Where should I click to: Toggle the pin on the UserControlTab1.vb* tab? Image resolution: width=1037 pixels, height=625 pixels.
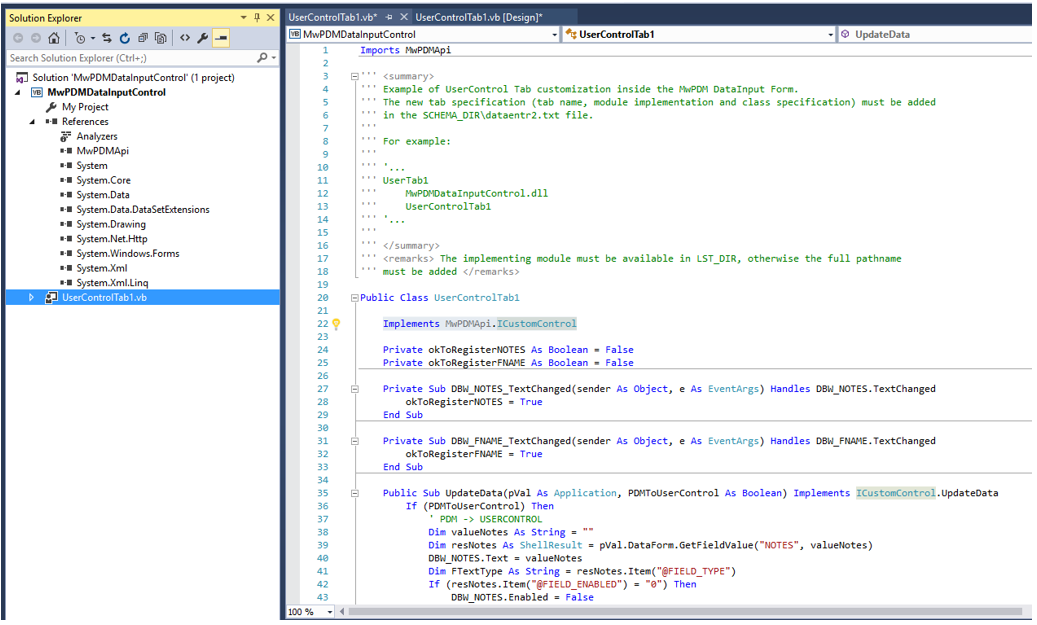coord(390,17)
